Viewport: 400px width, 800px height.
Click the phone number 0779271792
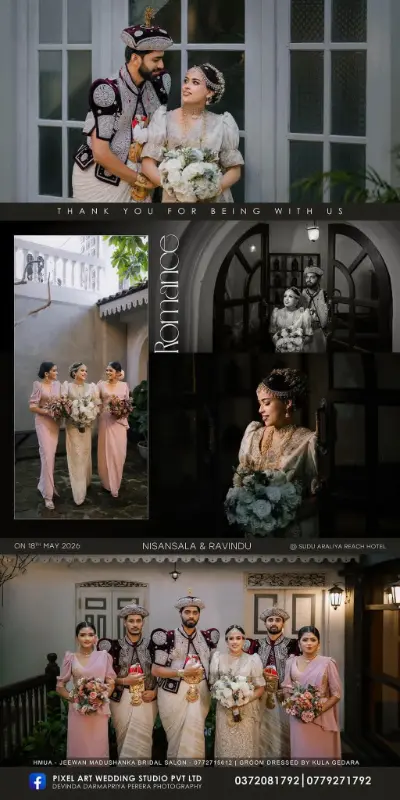pos(338,781)
